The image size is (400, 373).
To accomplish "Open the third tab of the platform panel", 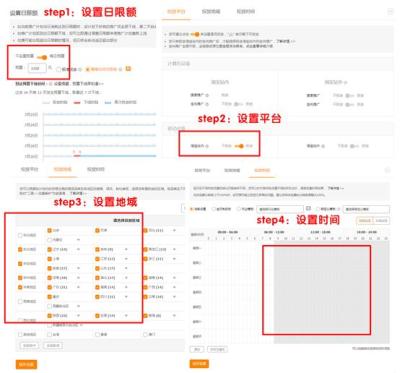I will point(246,12).
